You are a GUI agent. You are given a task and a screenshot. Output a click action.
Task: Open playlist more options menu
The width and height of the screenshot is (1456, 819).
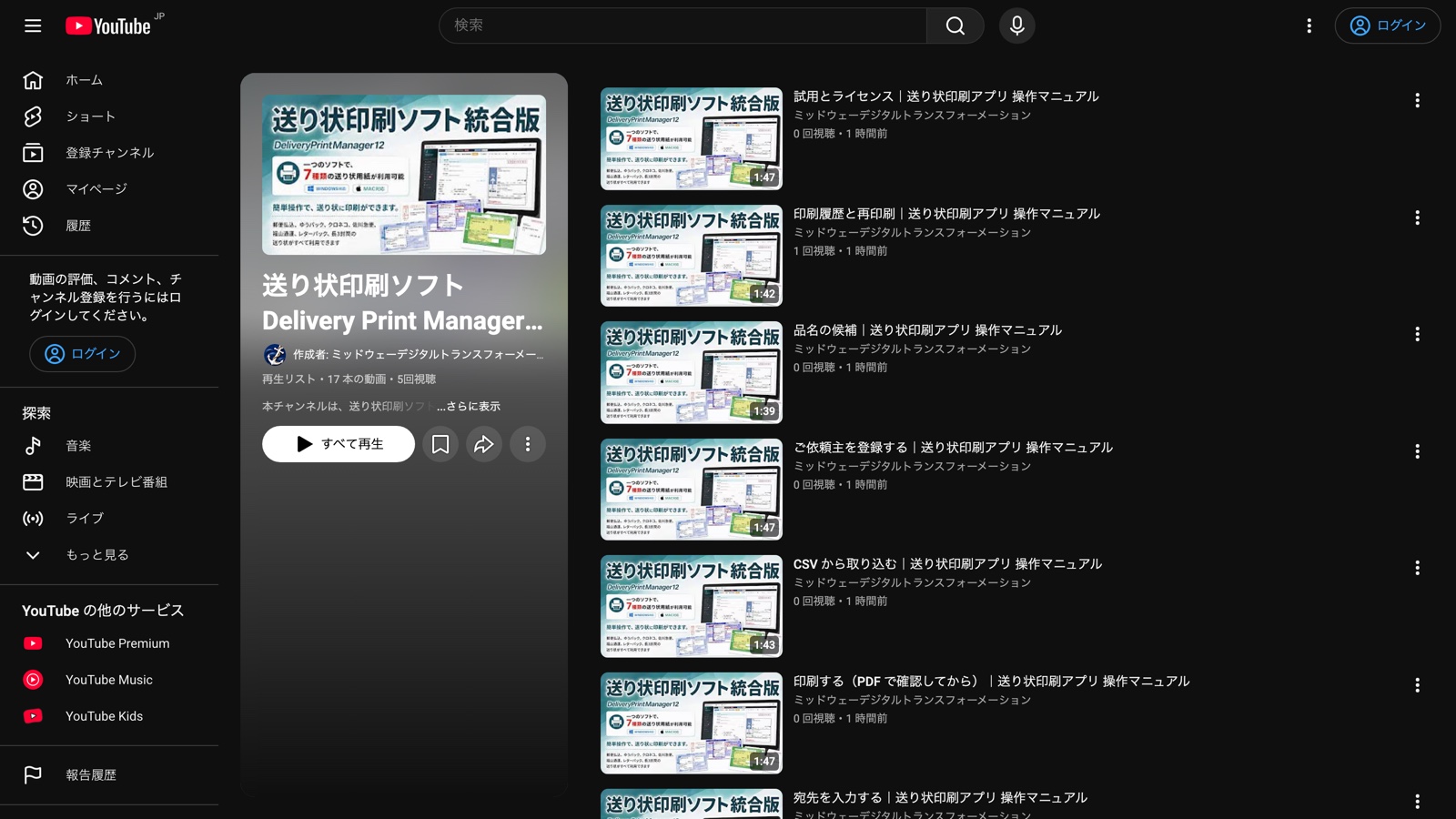click(528, 444)
